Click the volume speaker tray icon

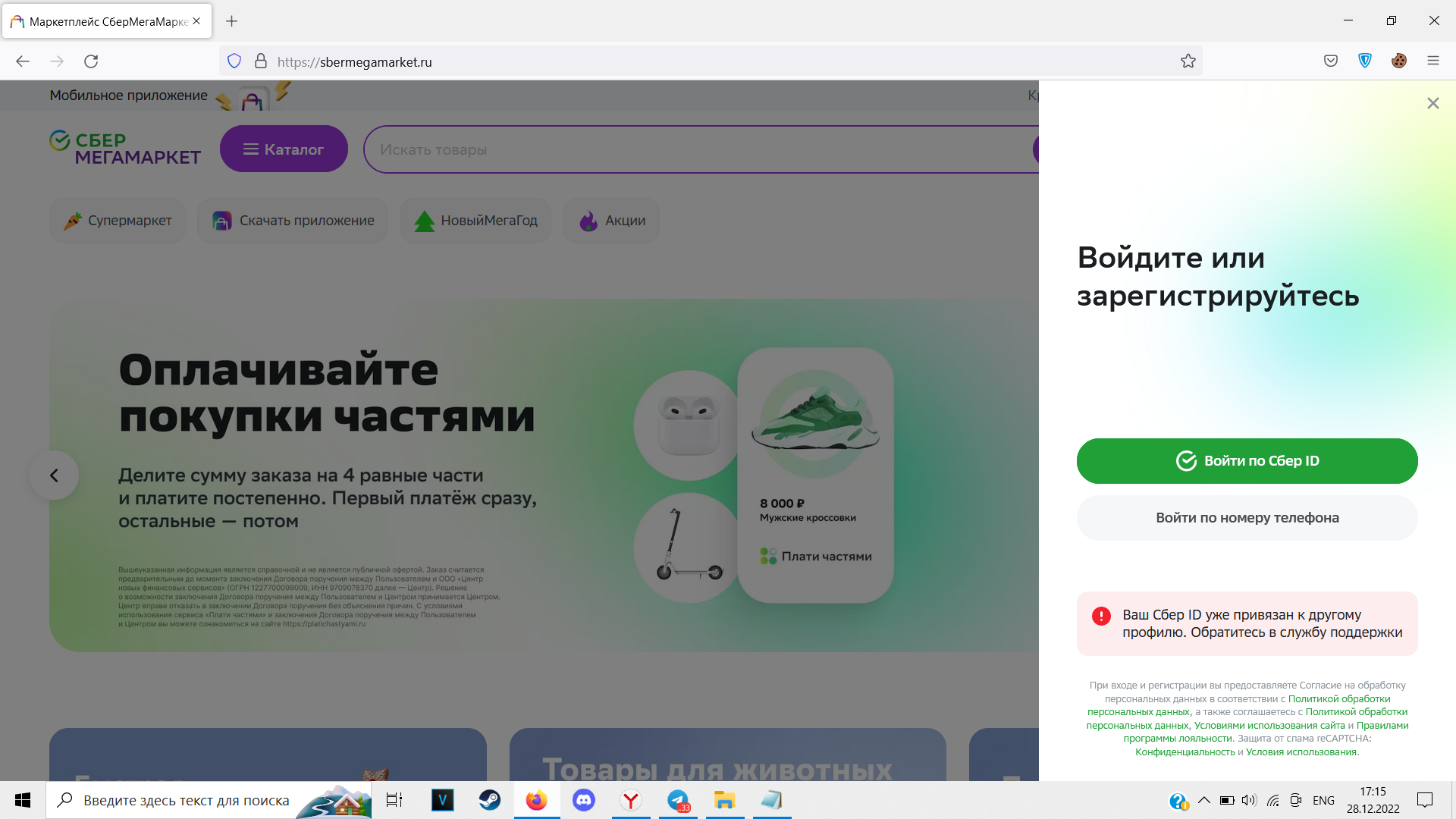point(1249,800)
